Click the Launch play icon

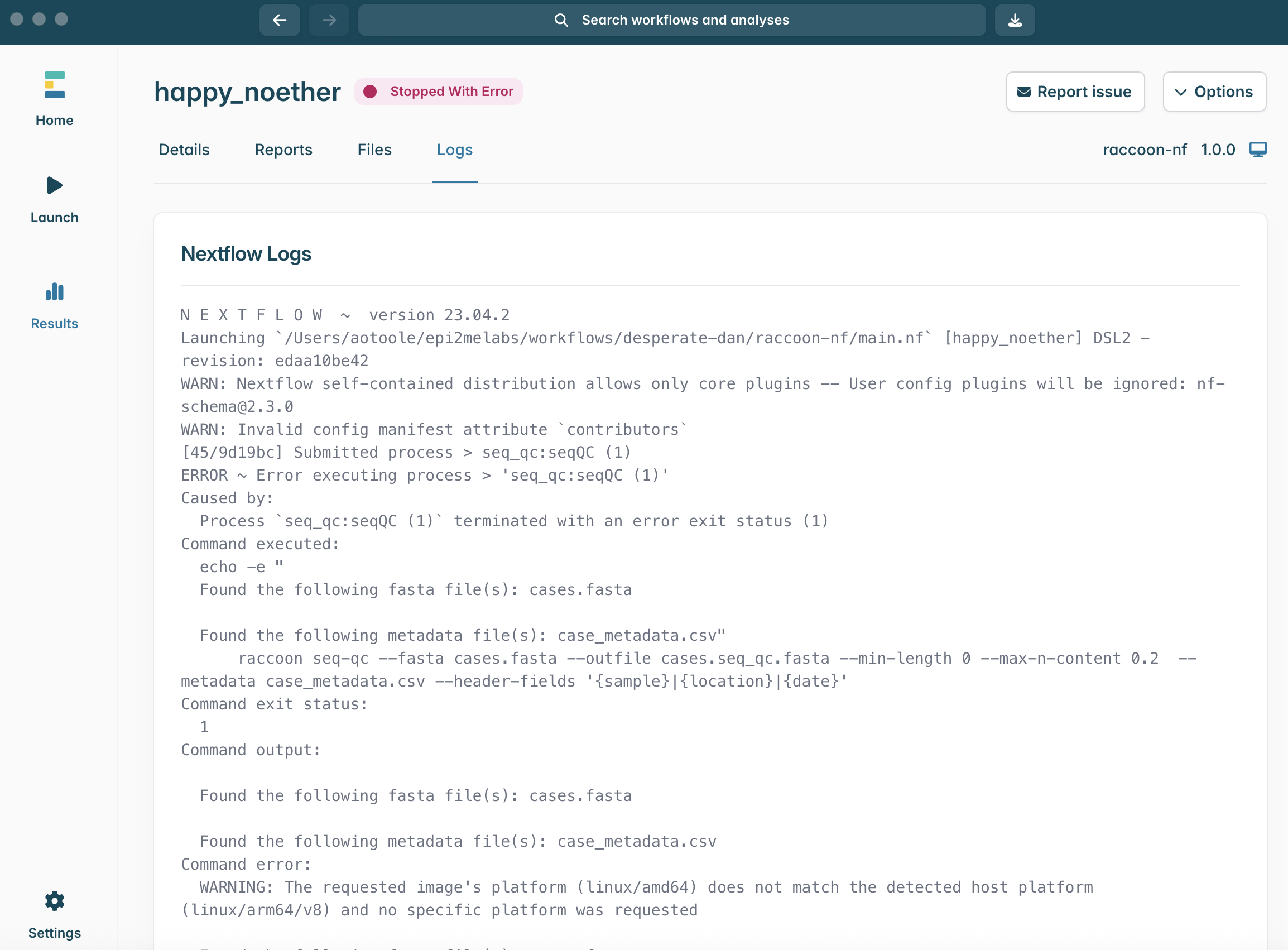click(55, 185)
